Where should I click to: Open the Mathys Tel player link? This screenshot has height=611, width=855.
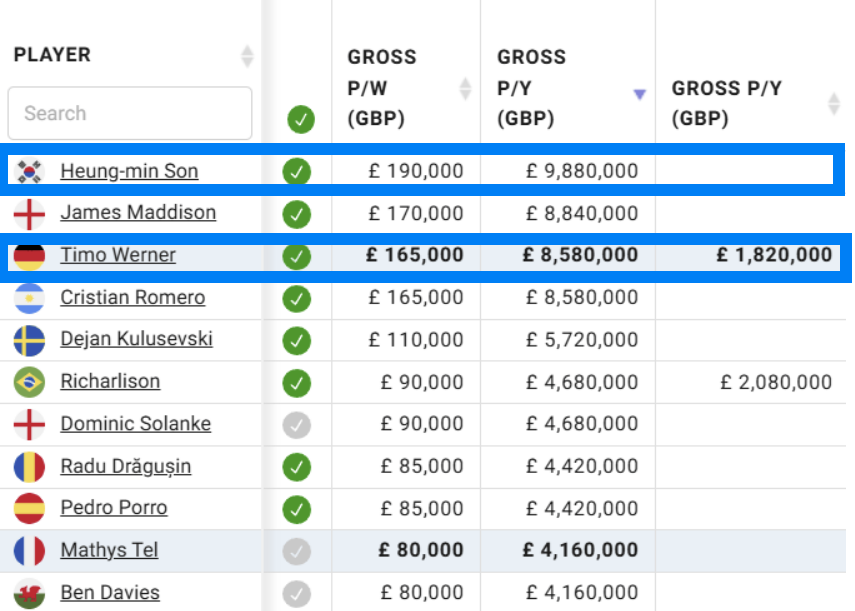[109, 550]
